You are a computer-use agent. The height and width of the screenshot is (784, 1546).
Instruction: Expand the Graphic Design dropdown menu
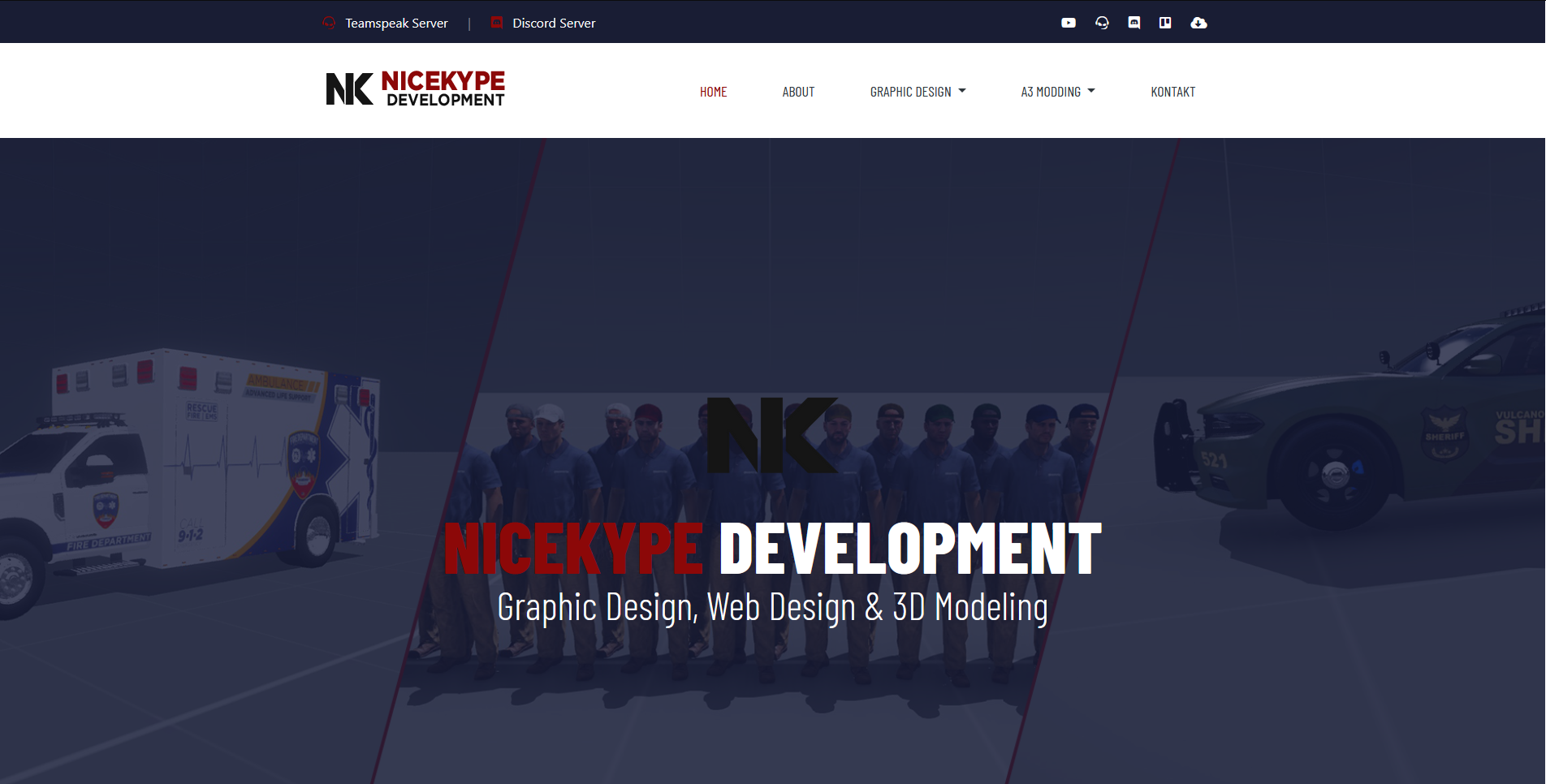tap(910, 92)
